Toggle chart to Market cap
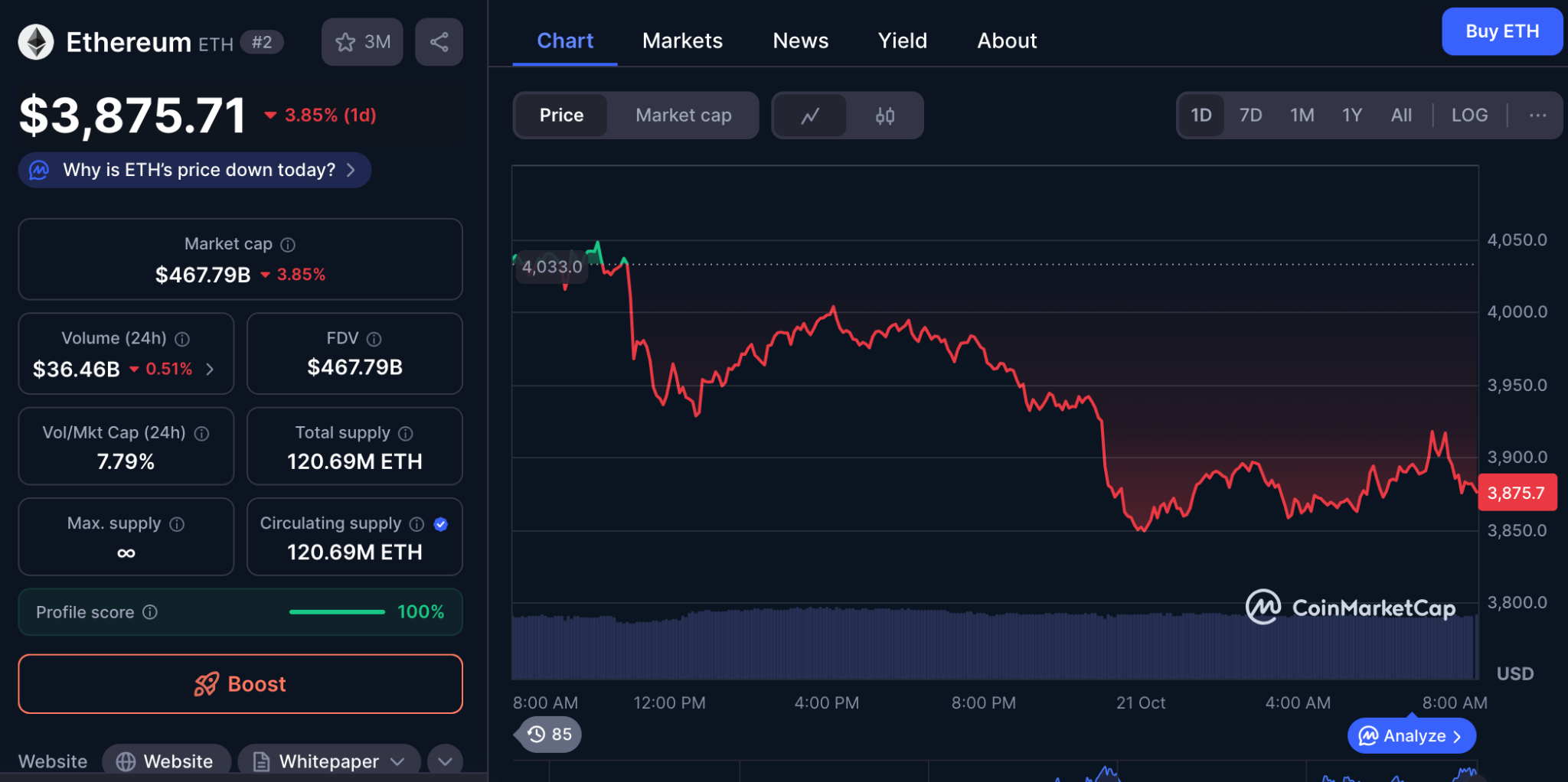The height and width of the screenshot is (782, 1568). 683,116
